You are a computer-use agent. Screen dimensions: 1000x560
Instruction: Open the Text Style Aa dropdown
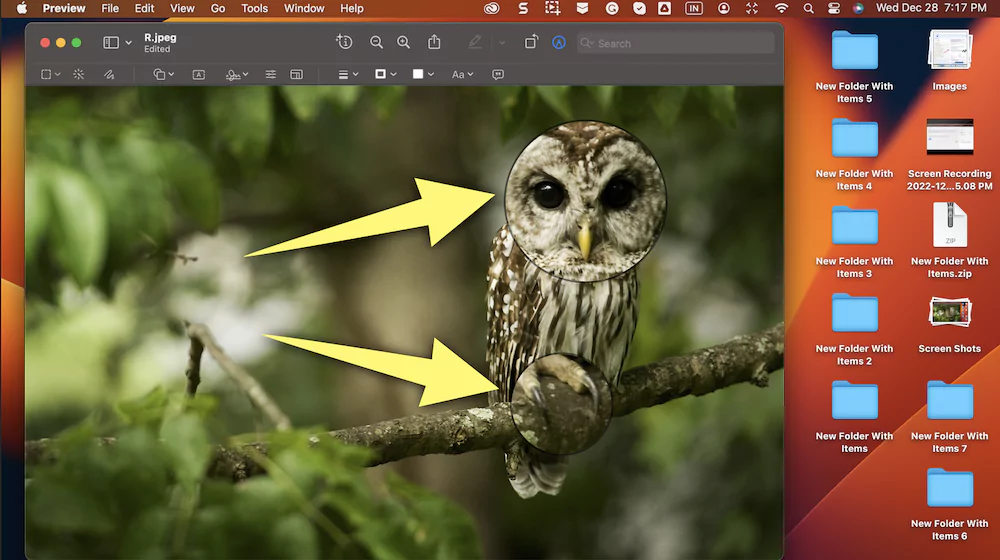click(462, 75)
